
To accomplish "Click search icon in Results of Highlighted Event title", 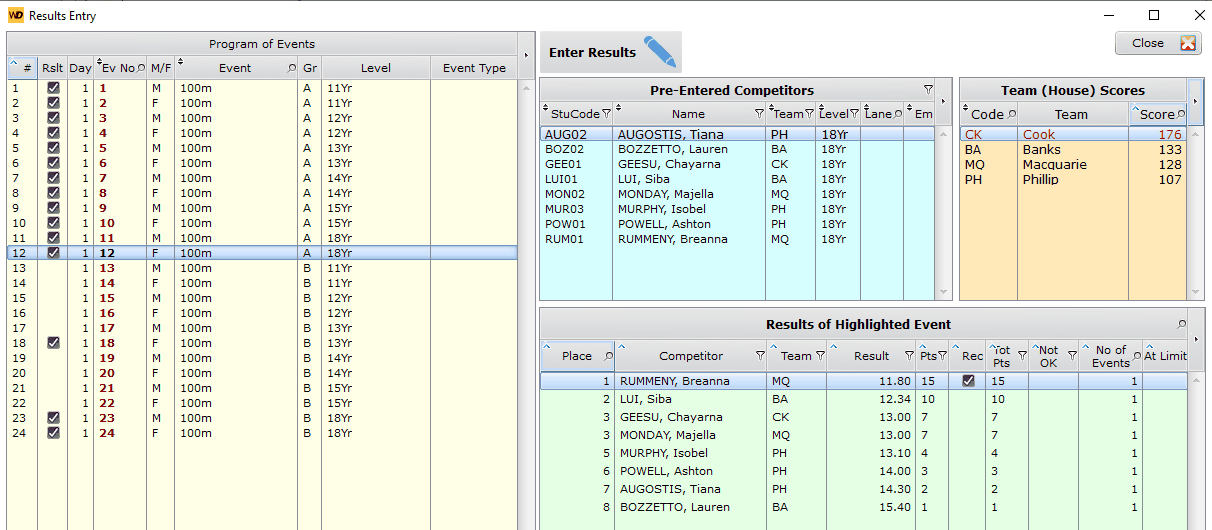I will [1181, 324].
